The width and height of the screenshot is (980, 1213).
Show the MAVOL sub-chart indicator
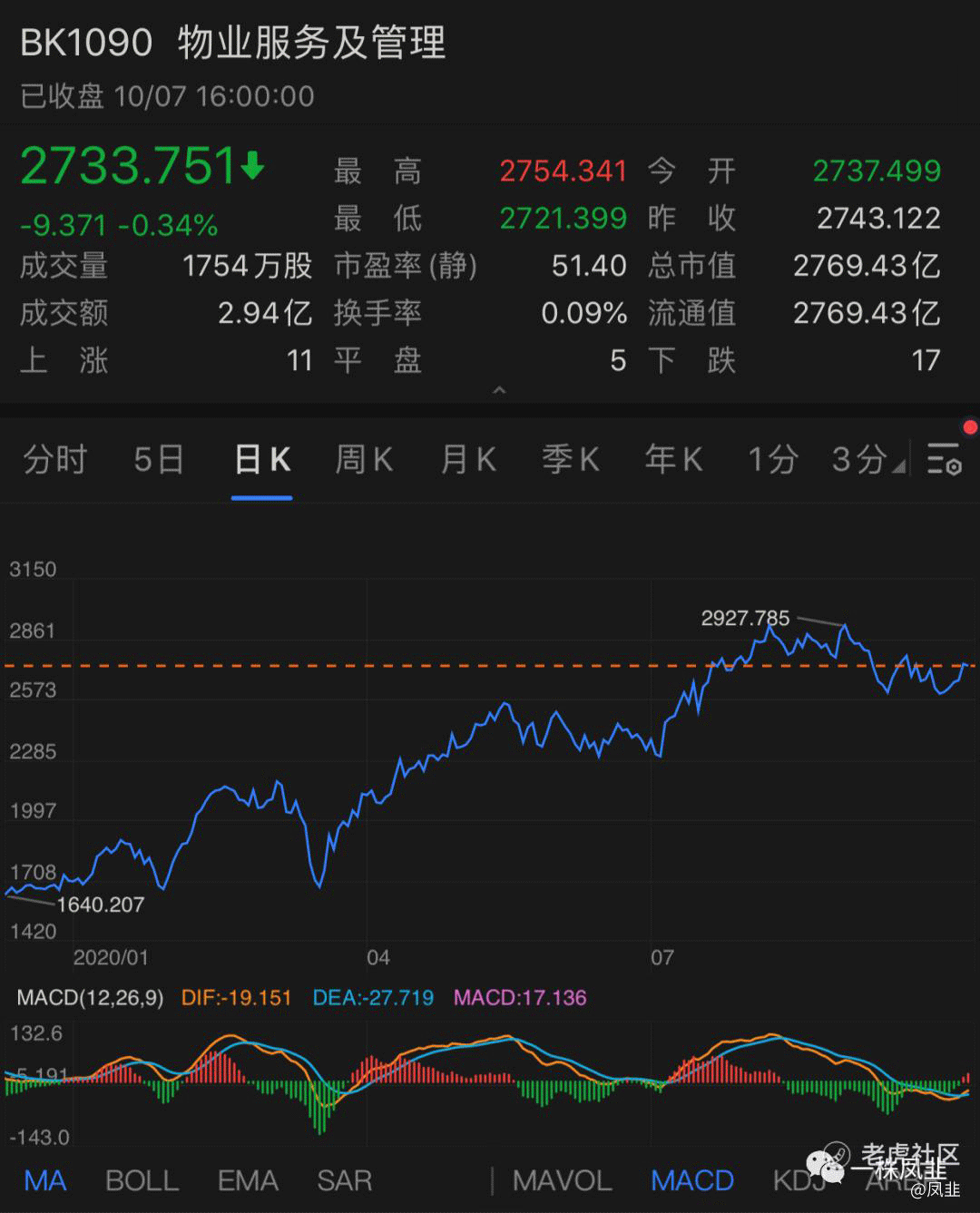(563, 1180)
